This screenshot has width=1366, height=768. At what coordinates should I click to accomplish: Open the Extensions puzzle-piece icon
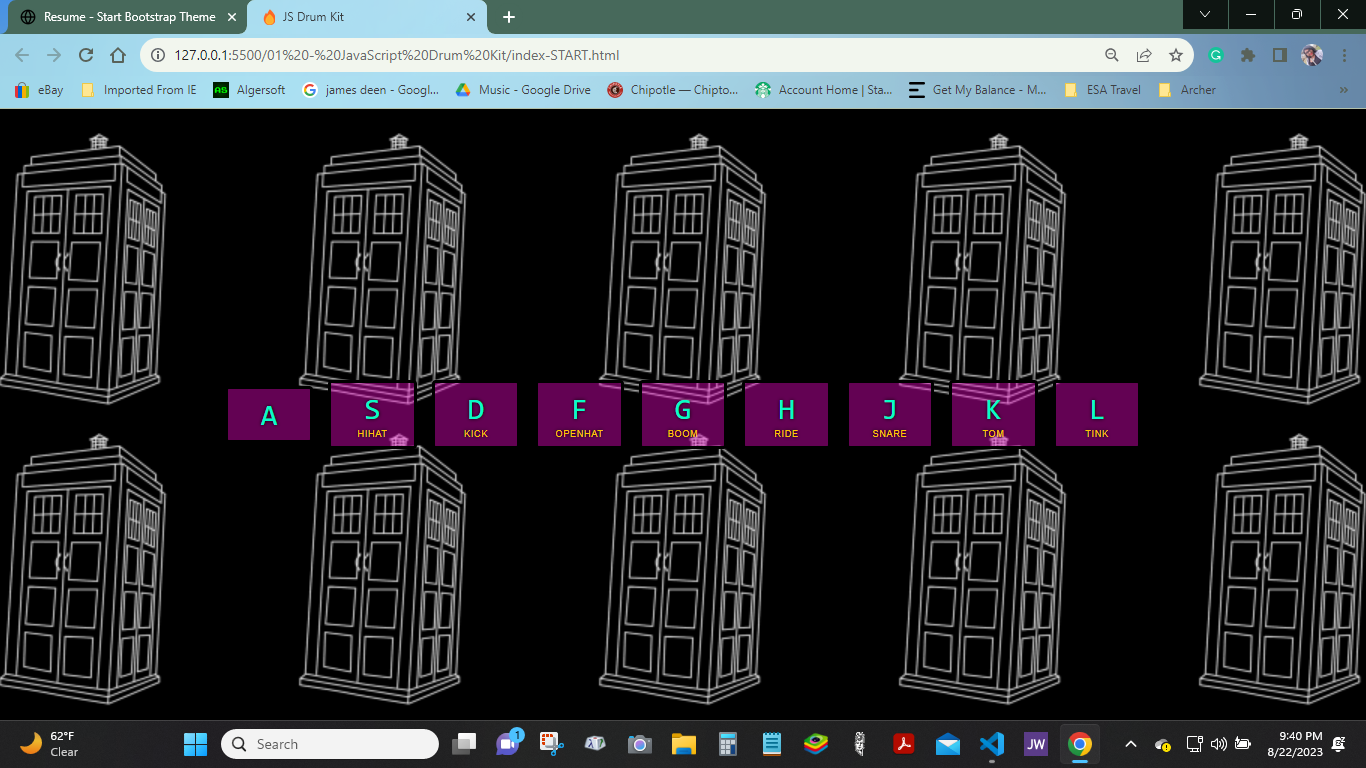(1247, 55)
